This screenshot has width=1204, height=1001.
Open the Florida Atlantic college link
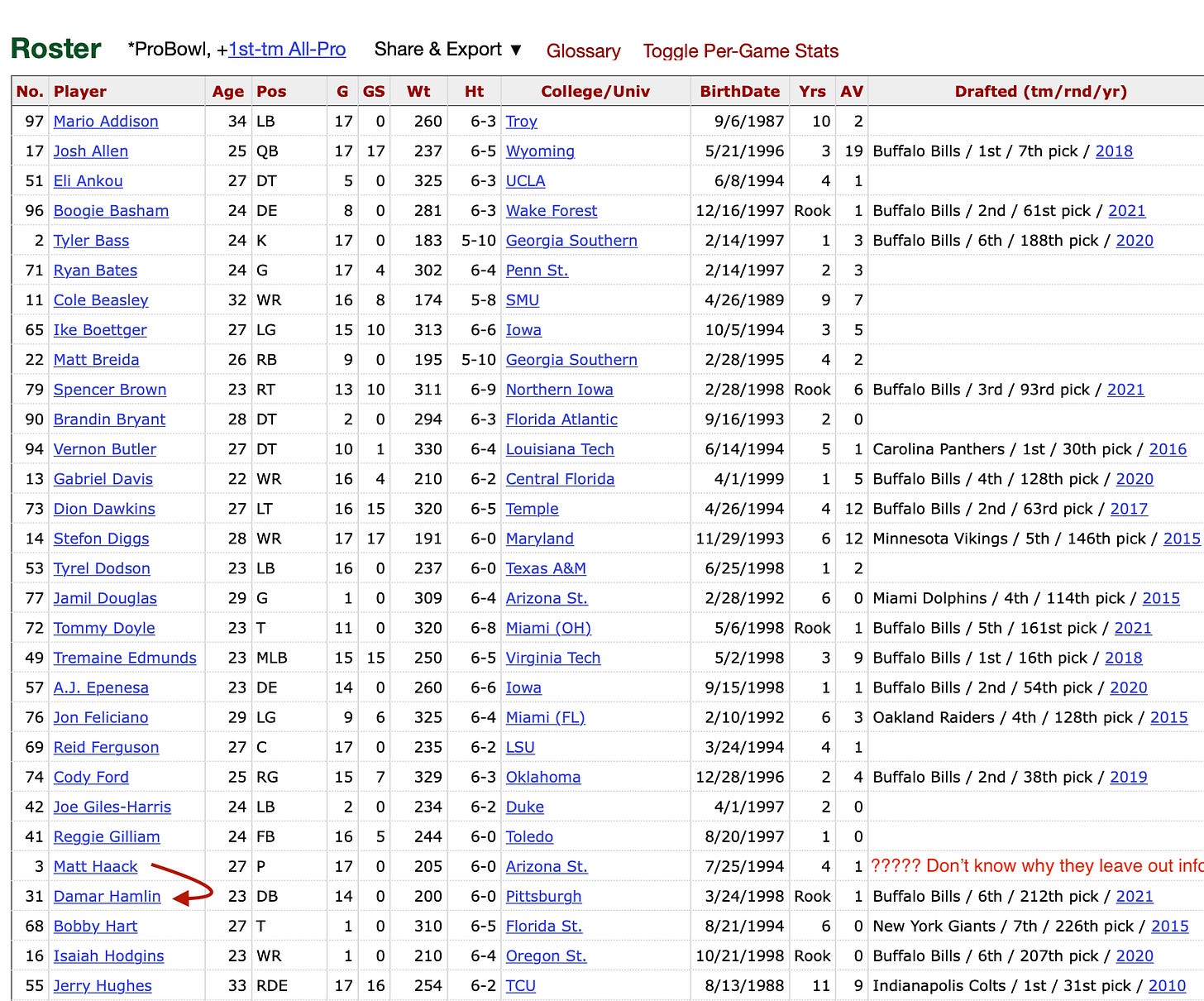tap(561, 419)
